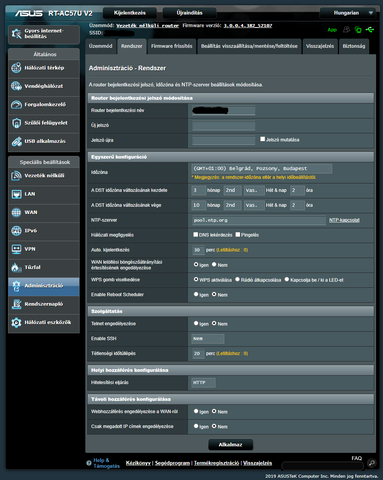Open the Hungarian language dropdown
This screenshot has width=383, height=480.
pos(347,13)
